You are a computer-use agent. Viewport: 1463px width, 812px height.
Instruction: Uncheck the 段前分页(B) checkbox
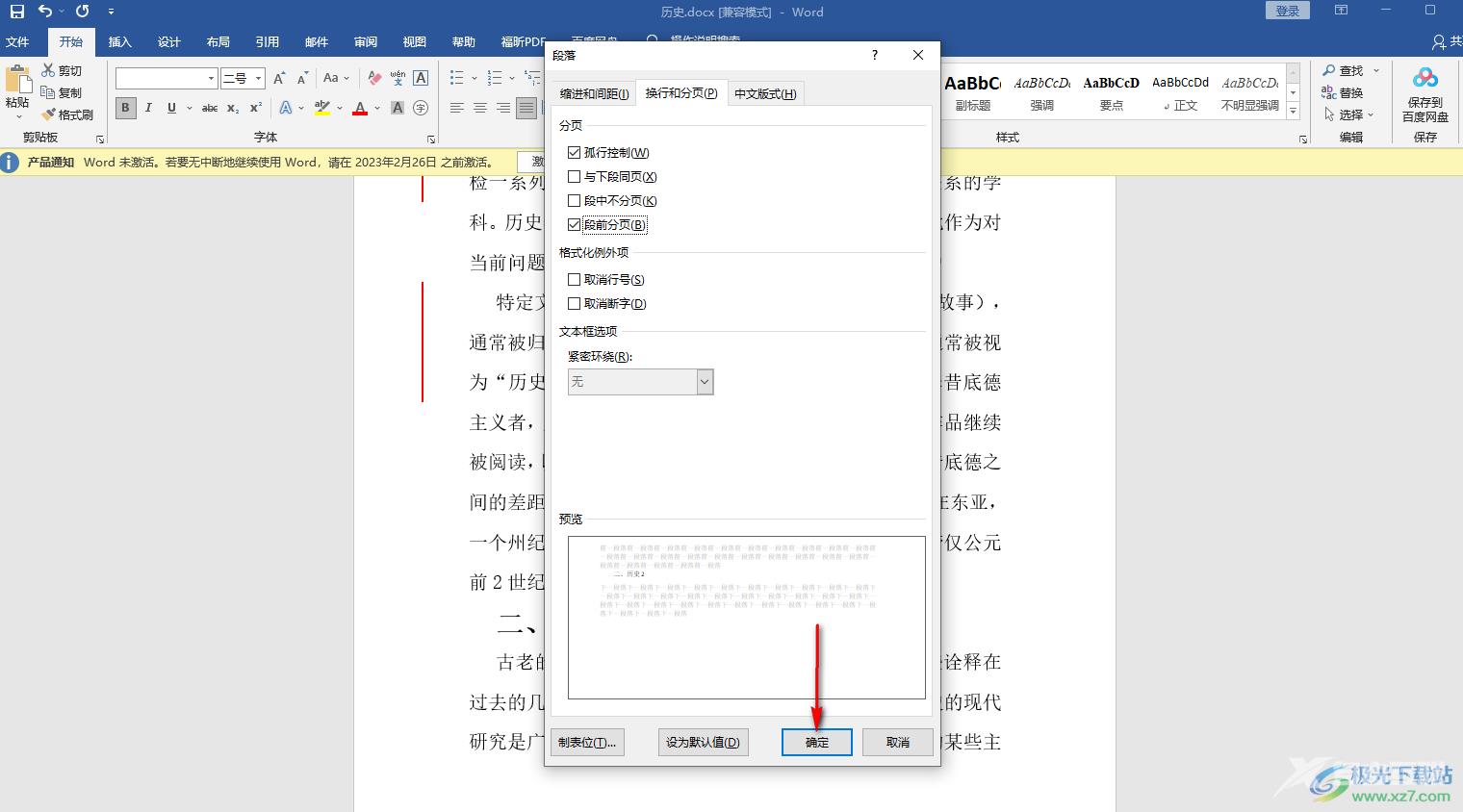(574, 224)
